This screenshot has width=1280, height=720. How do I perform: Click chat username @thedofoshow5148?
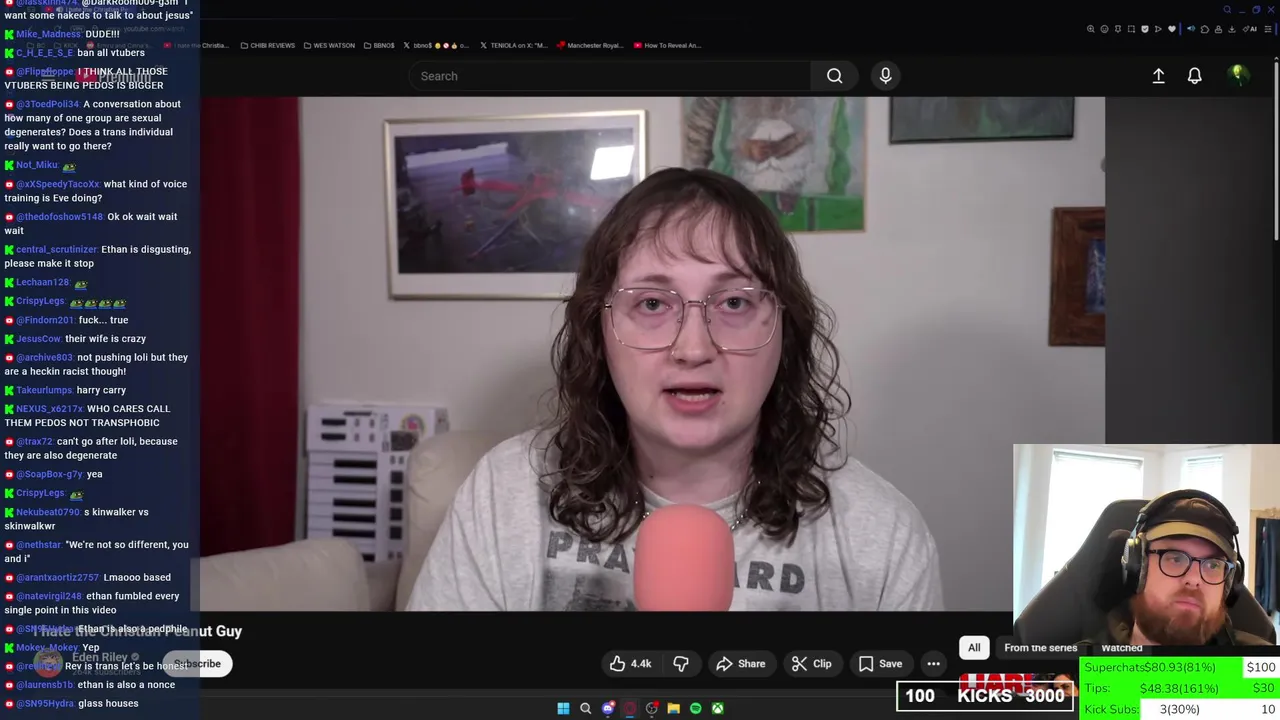(59, 217)
